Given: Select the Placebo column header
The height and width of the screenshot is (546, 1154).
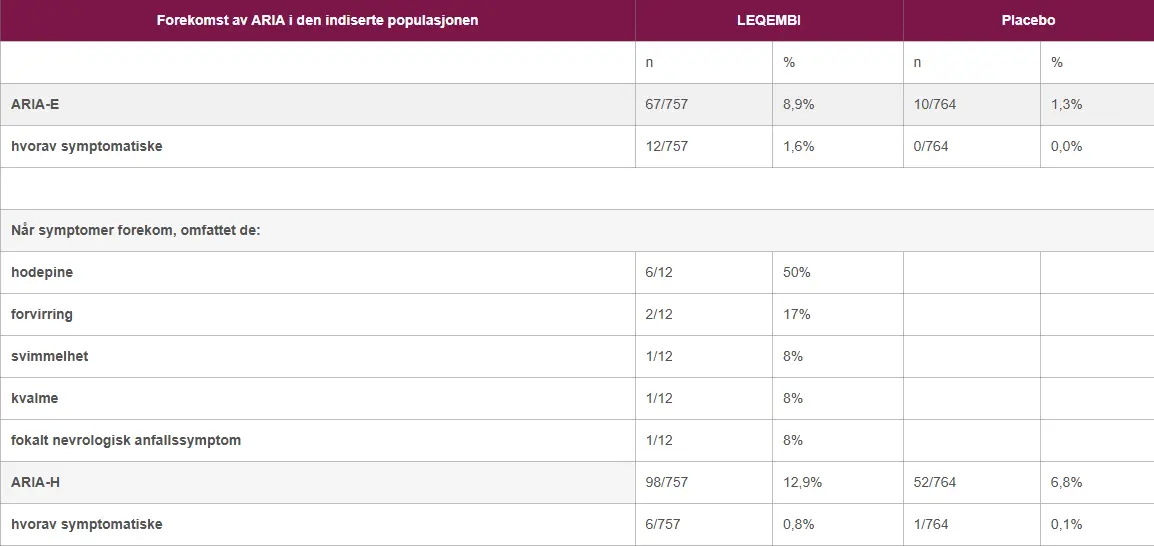Looking at the screenshot, I should [1028, 20].
